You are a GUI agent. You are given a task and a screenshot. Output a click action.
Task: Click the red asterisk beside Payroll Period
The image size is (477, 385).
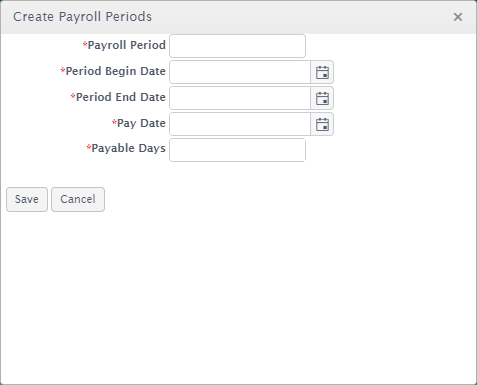click(85, 44)
